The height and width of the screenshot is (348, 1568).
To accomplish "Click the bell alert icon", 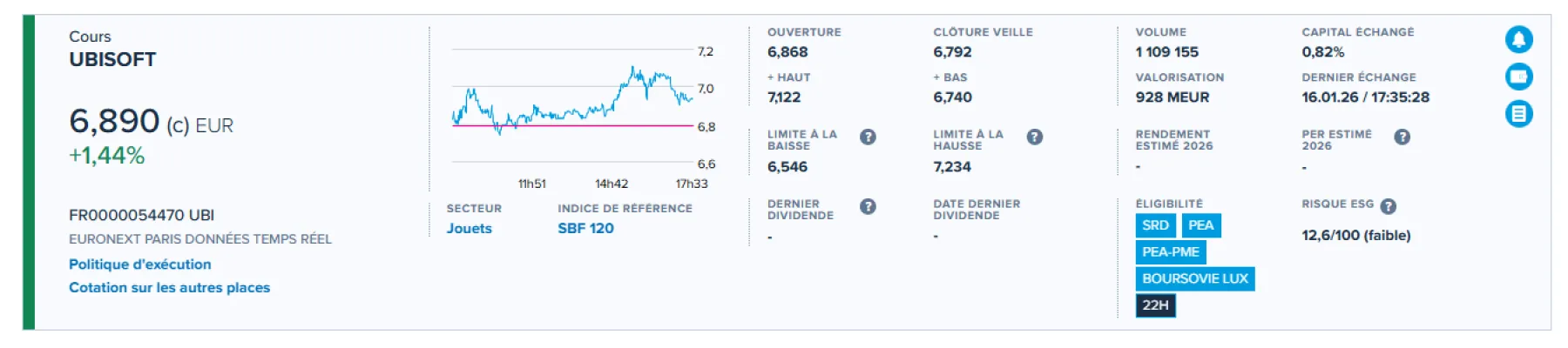I will tap(1518, 39).
